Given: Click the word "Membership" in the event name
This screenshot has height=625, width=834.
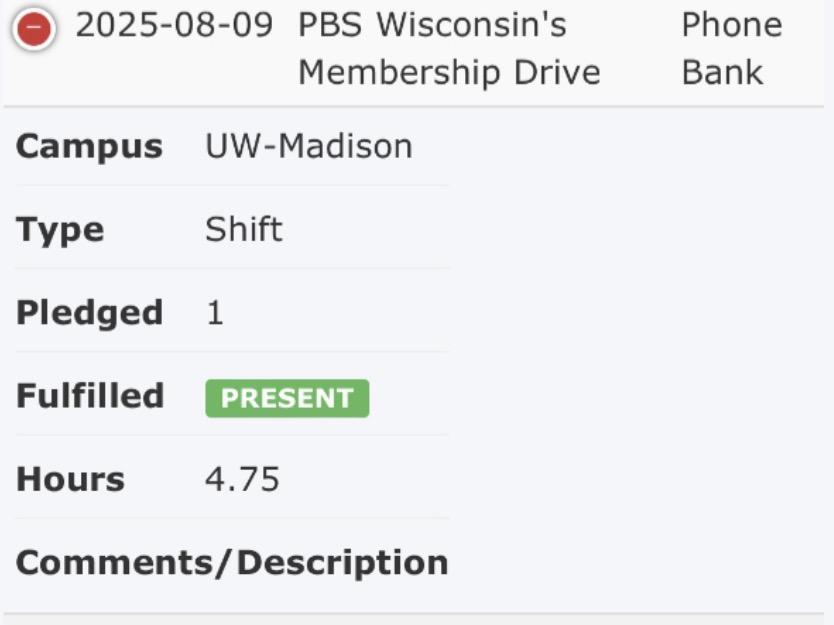Looking at the screenshot, I should coord(395,73).
